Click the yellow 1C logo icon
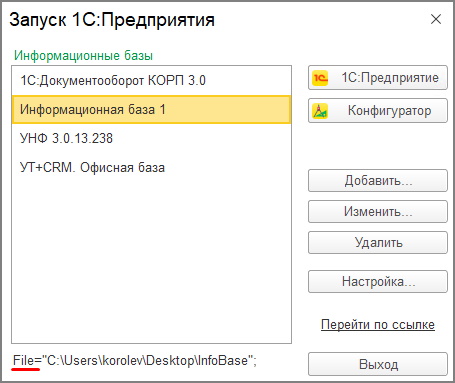The image size is (455, 383). [320, 78]
